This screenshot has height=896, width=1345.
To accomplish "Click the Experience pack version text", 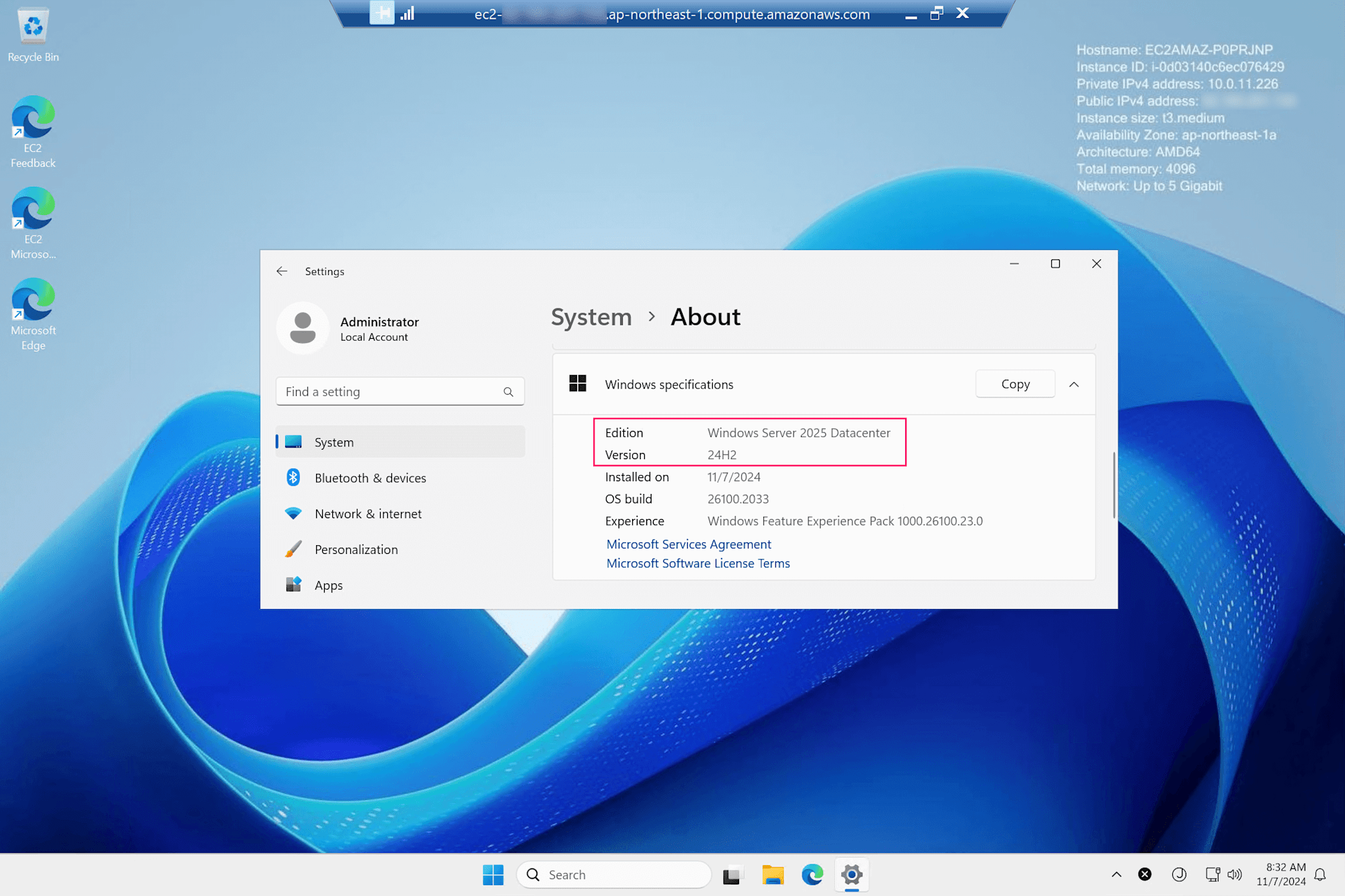I will coord(845,521).
